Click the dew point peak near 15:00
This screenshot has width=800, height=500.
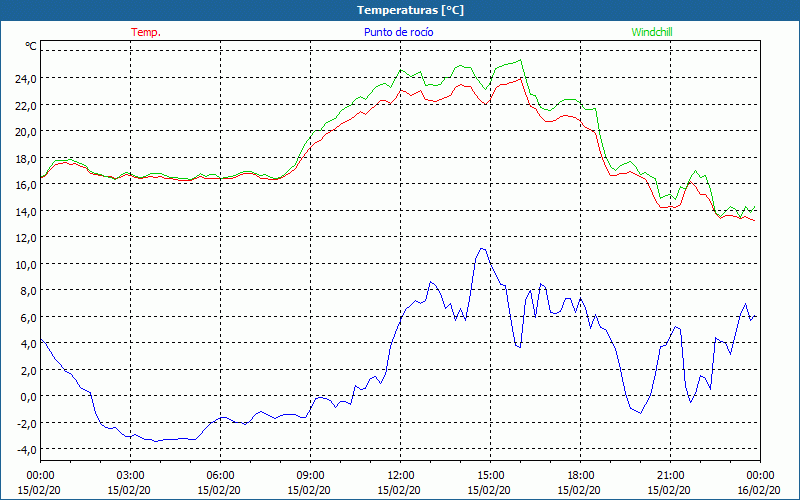482,248
